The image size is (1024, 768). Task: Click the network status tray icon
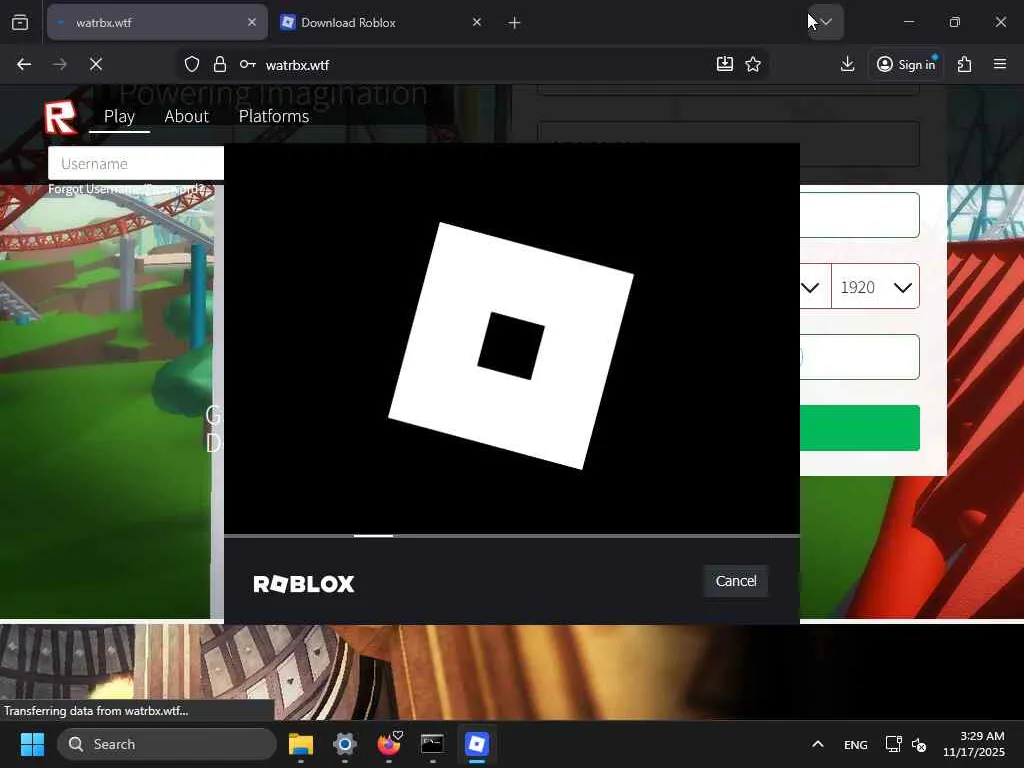(893, 744)
